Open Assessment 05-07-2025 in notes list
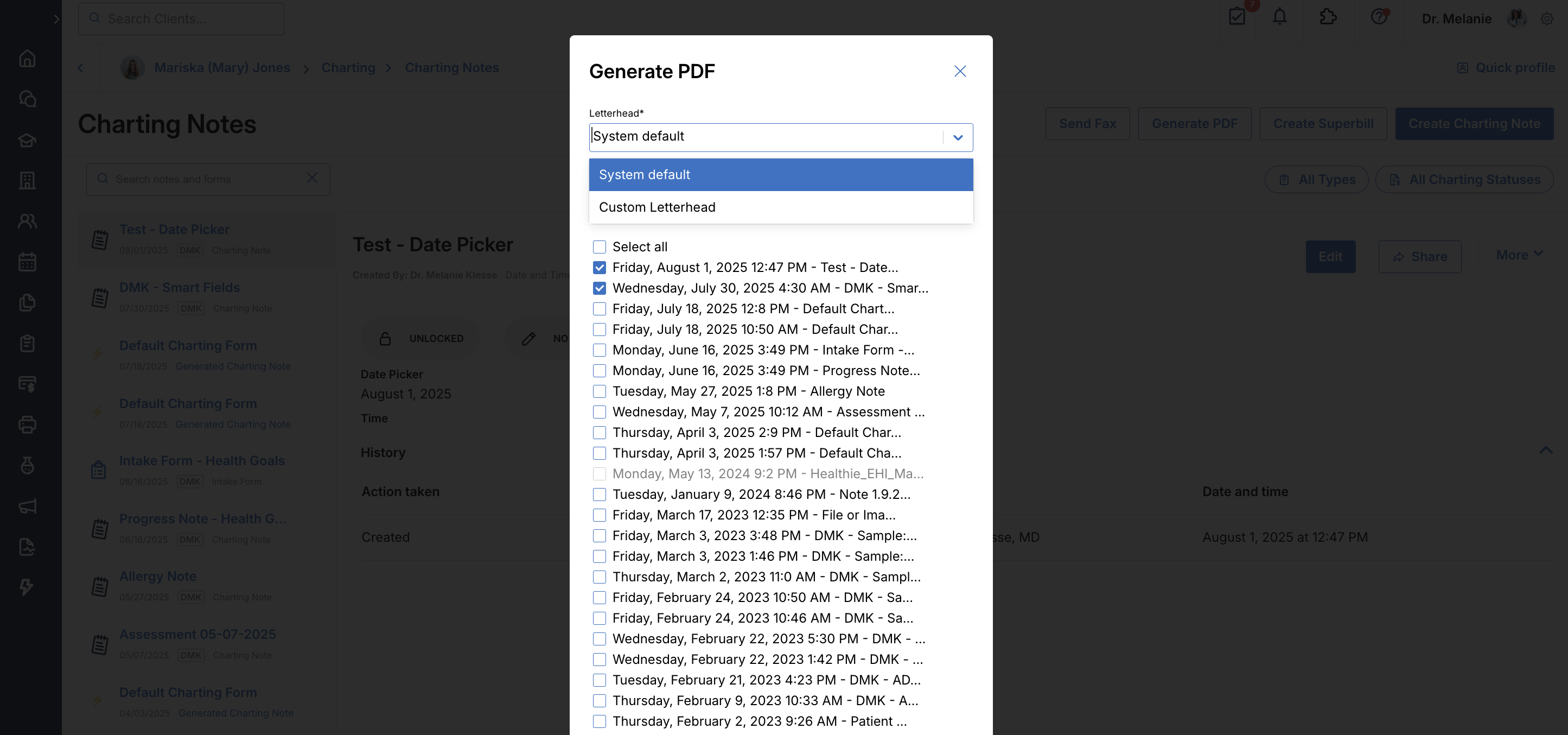The image size is (1568, 735). 197,635
